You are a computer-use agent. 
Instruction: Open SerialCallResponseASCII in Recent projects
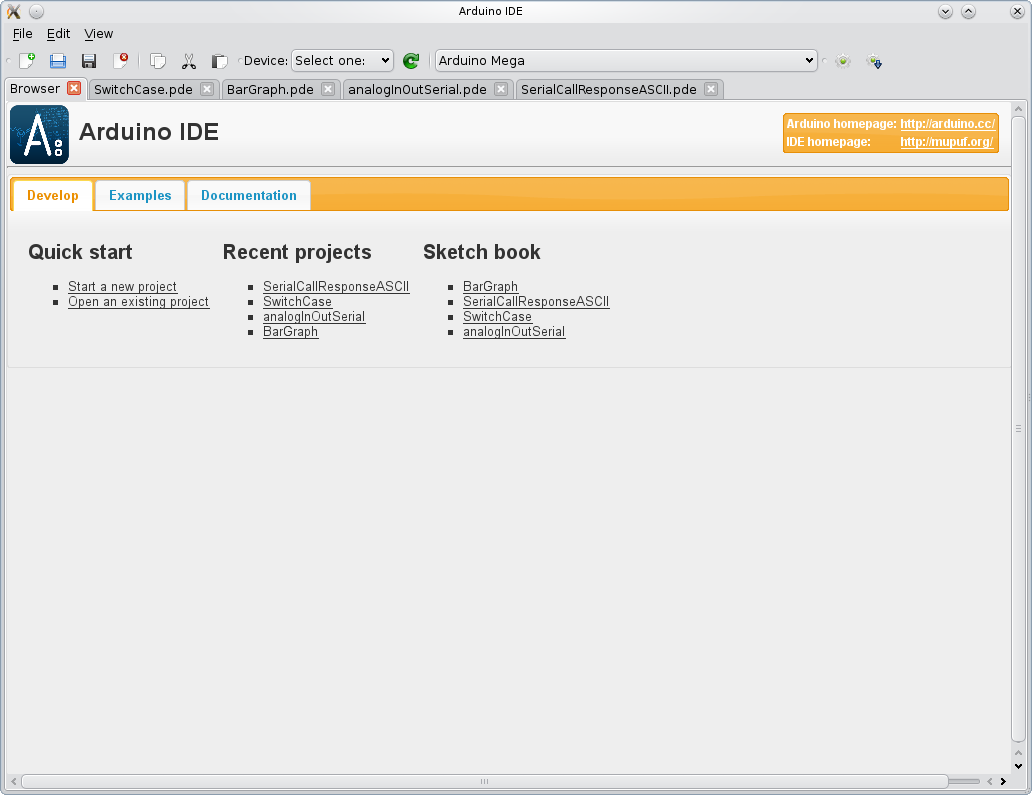click(x=336, y=287)
